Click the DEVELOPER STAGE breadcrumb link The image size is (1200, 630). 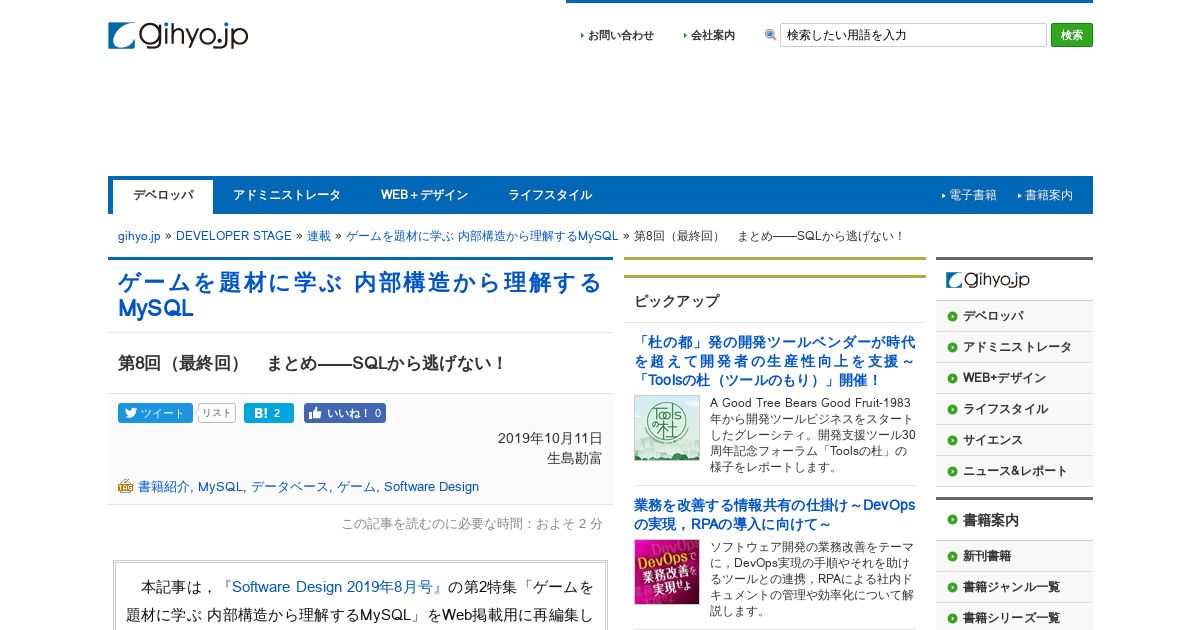(234, 236)
